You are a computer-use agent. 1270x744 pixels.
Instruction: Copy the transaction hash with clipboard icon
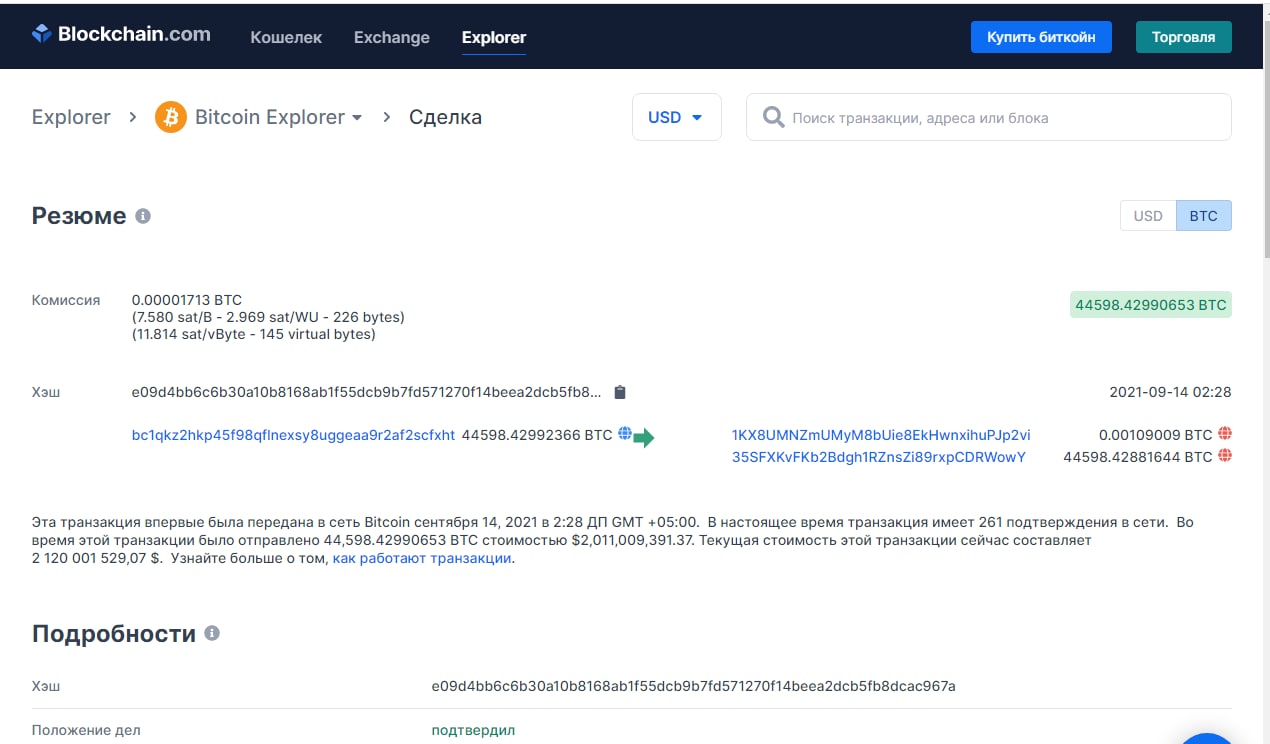point(619,392)
